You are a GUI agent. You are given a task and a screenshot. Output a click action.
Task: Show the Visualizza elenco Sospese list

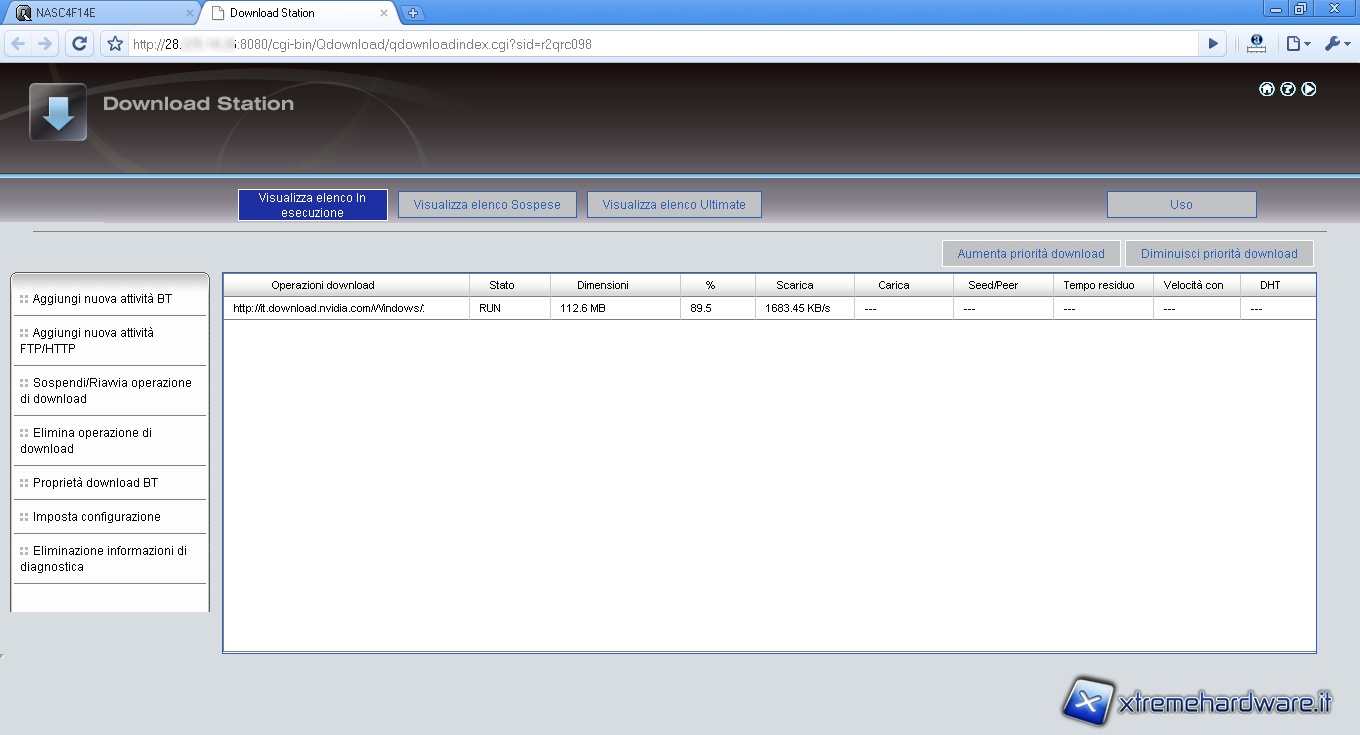click(x=487, y=205)
